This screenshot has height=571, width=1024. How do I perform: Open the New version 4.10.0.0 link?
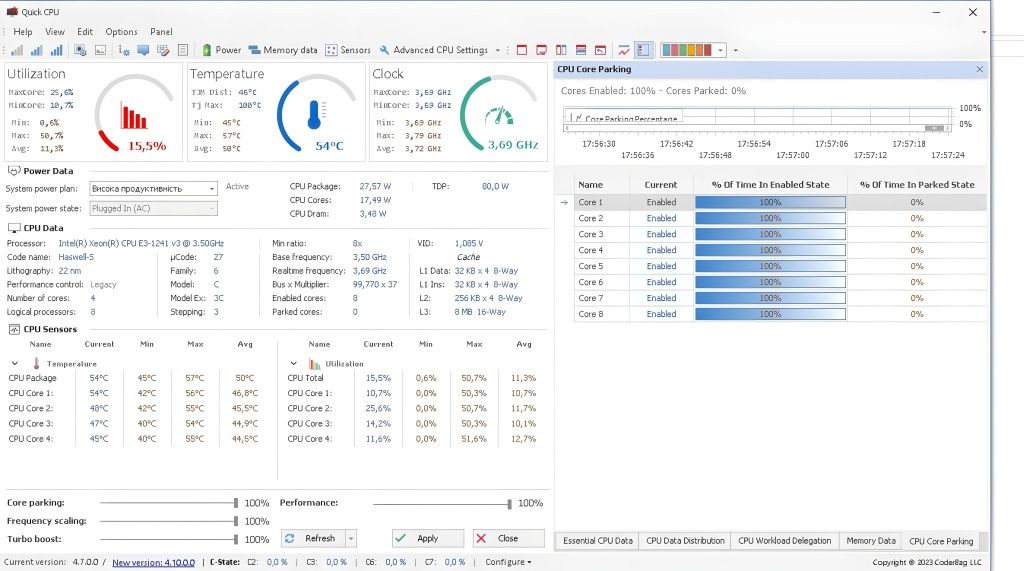153,563
